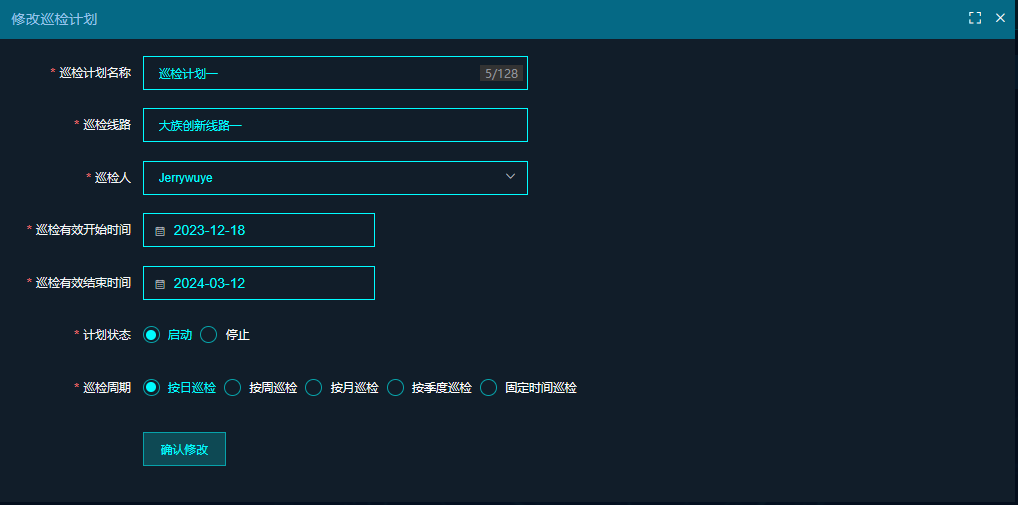This screenshot has height=505, width=1018.
Task: Choose 按日巡检 inspection cycle
Action: pyautogui.click(x=151, y=388)
